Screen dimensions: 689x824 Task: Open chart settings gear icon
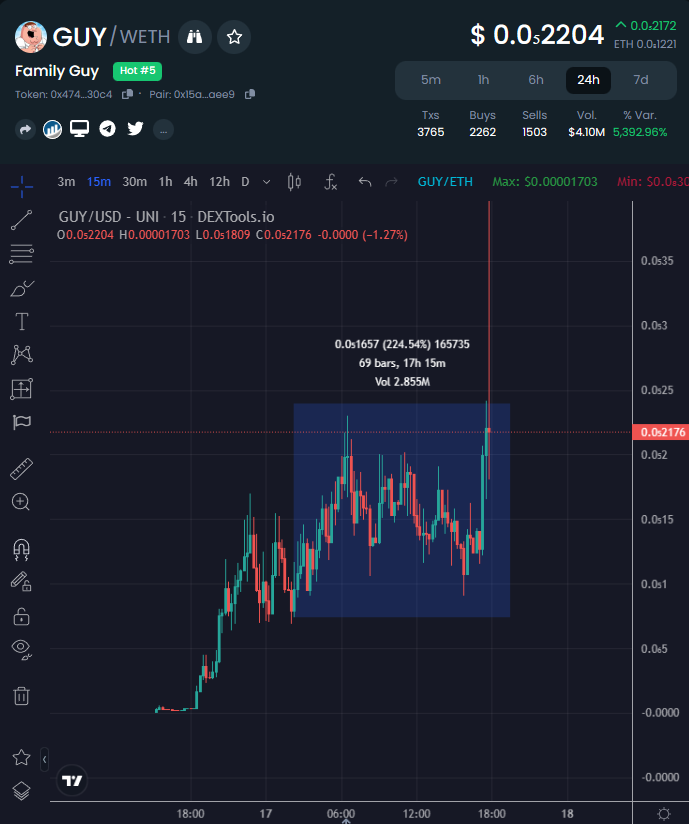[x=664, y=813]
